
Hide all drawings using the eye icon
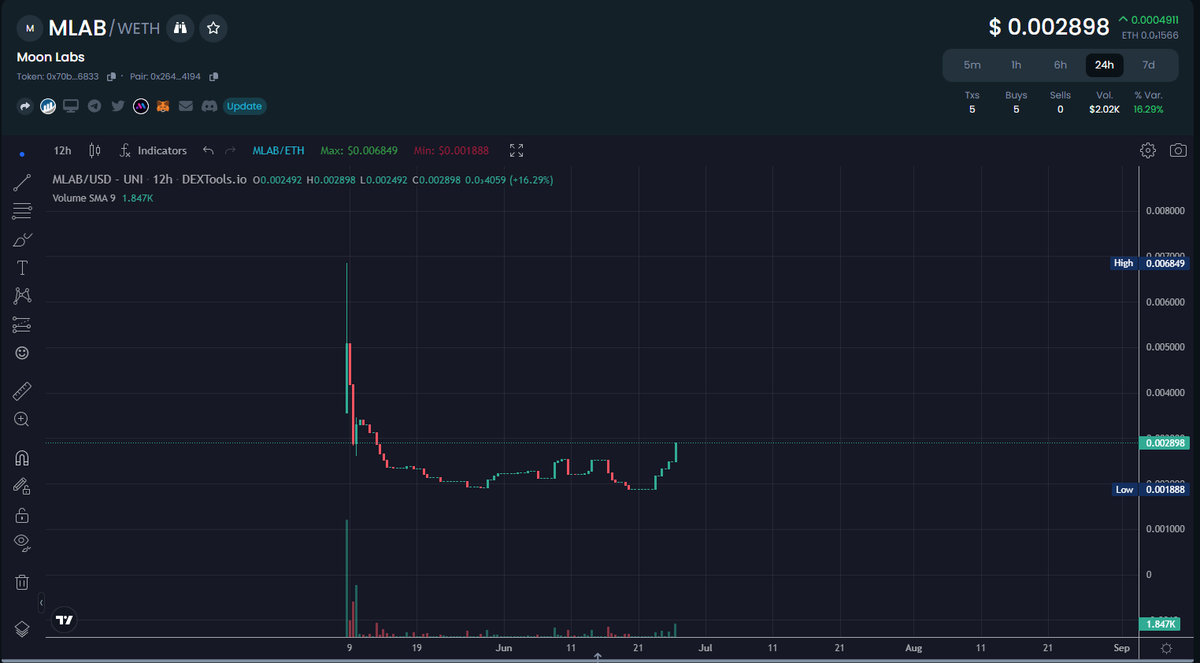(22, 543)
